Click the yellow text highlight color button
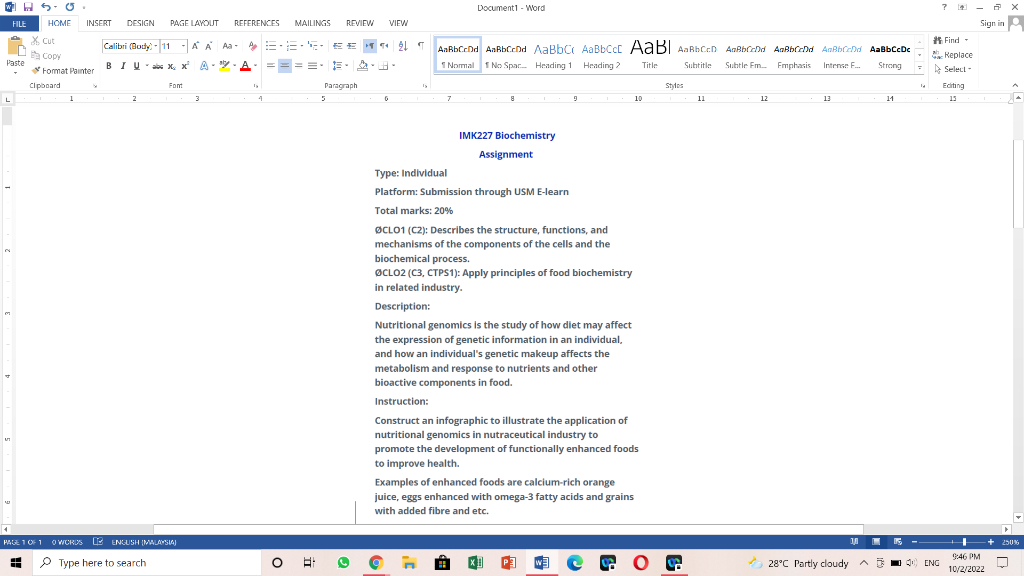 tap(225, 66)
